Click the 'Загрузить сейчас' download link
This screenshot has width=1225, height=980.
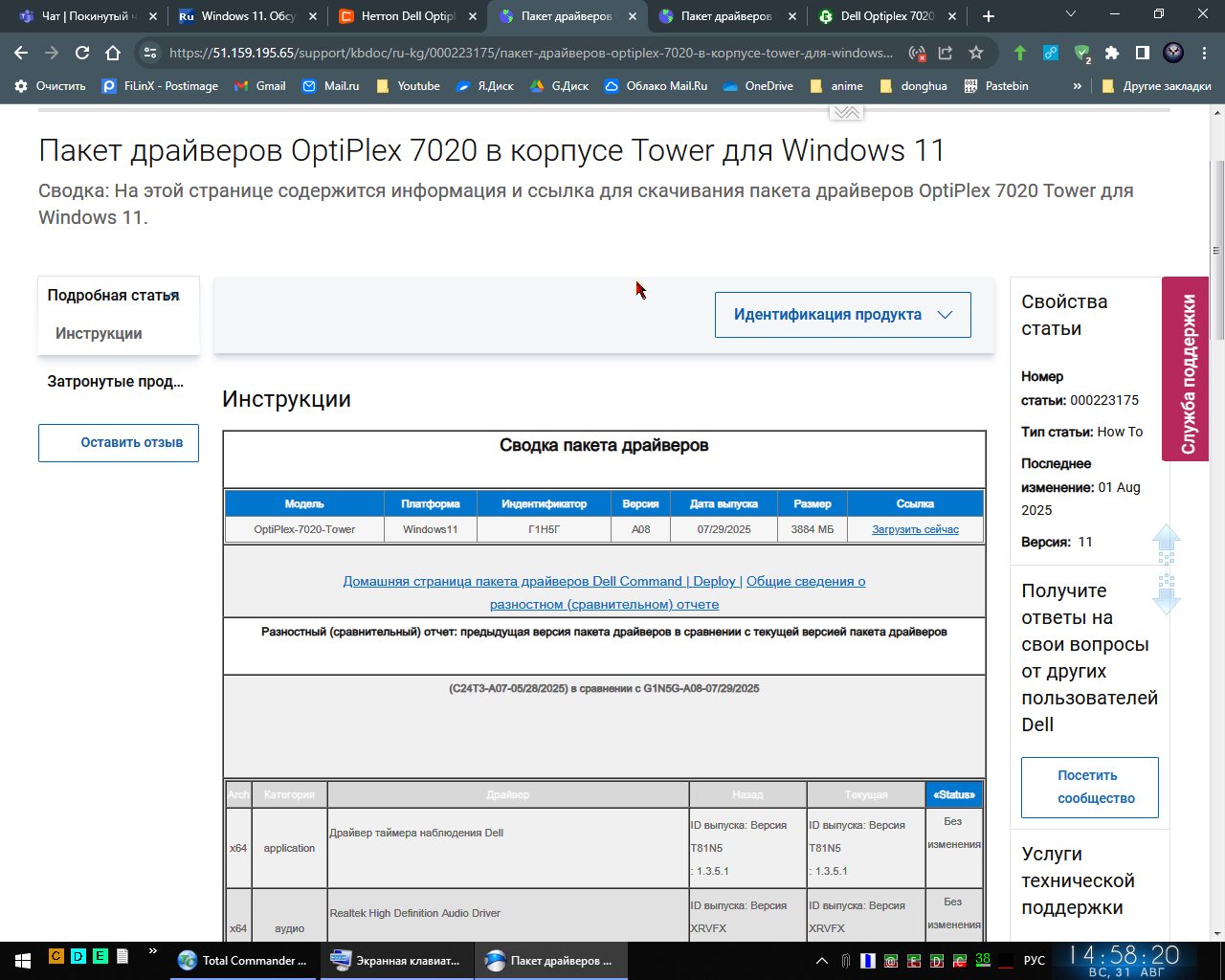click(x=915, y=529)
